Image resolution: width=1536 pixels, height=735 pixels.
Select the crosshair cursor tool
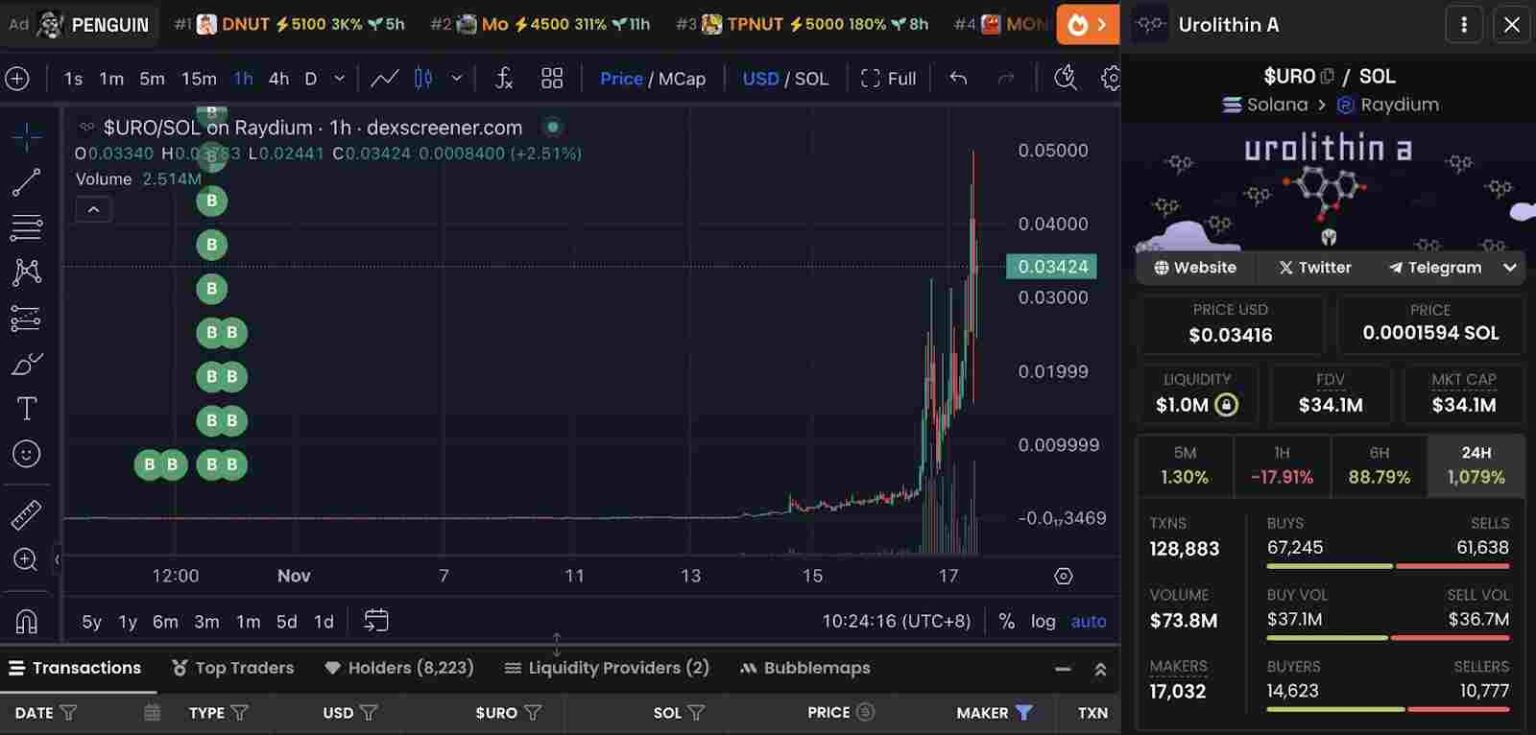point(27,137)
